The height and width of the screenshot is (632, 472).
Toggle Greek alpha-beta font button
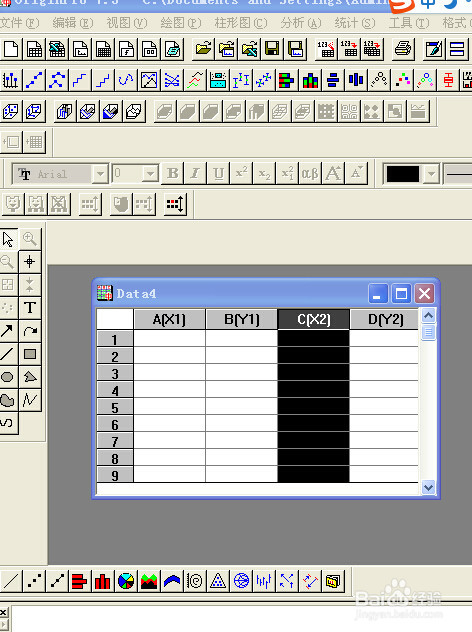310,174
